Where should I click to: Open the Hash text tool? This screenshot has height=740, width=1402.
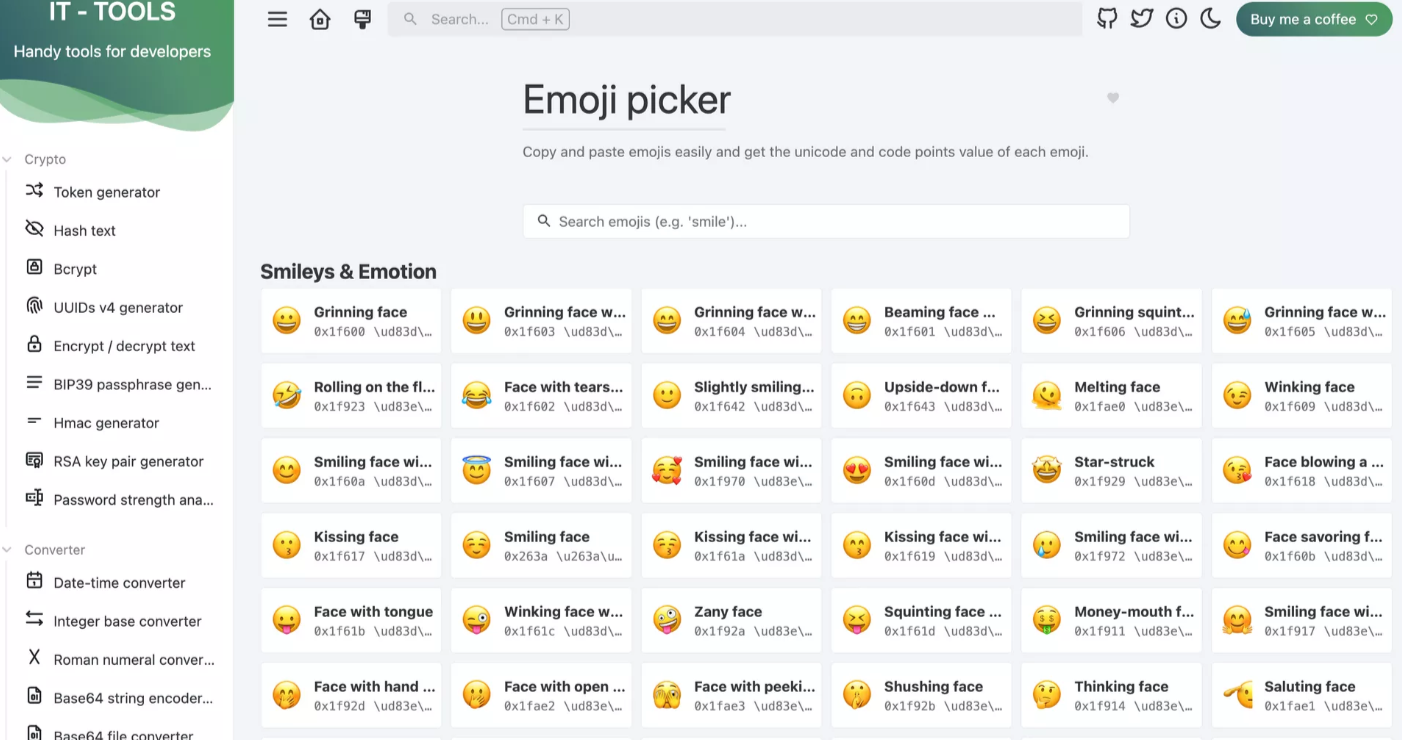click(x=84, y=230)
